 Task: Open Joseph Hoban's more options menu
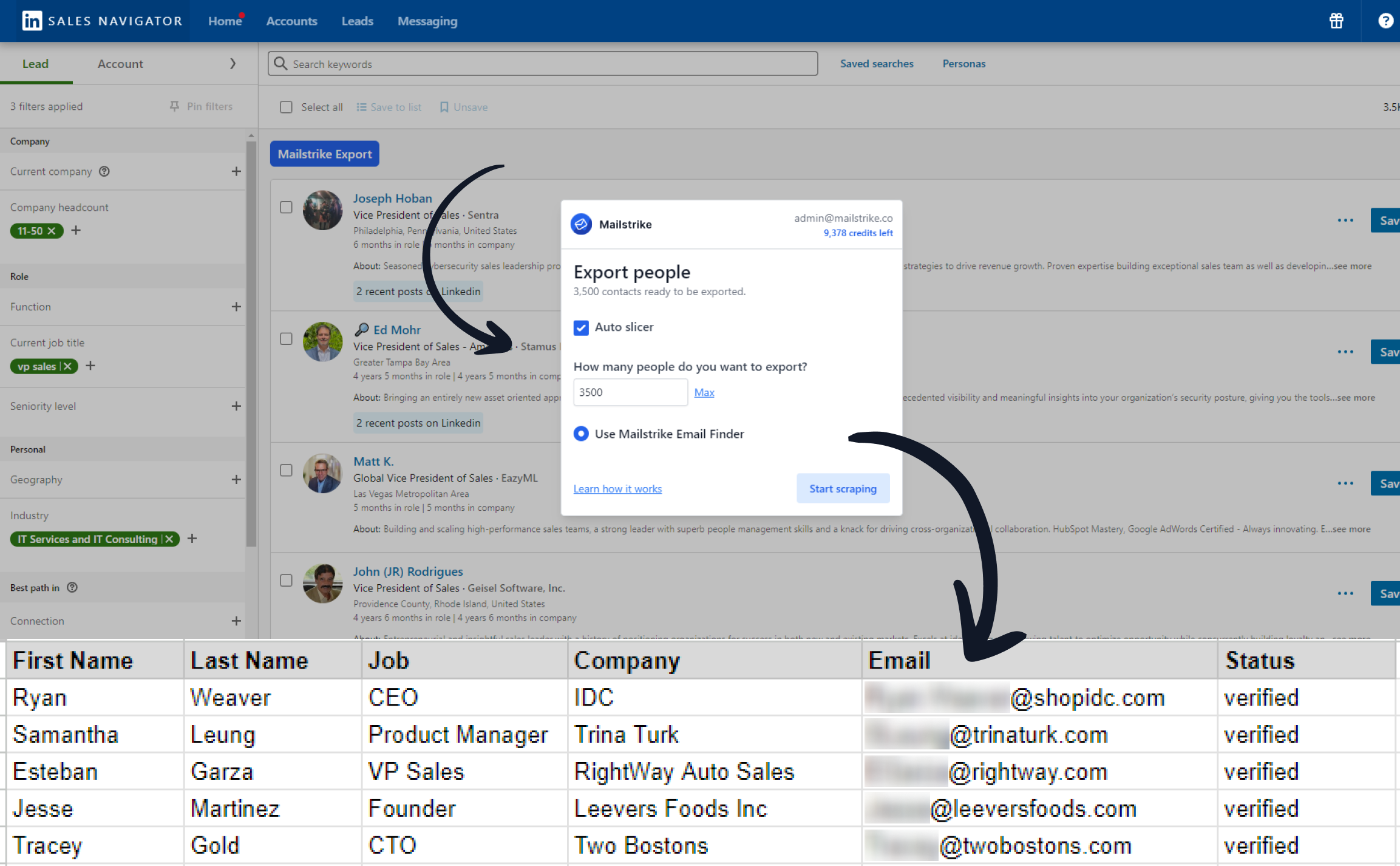[1345, 220]
